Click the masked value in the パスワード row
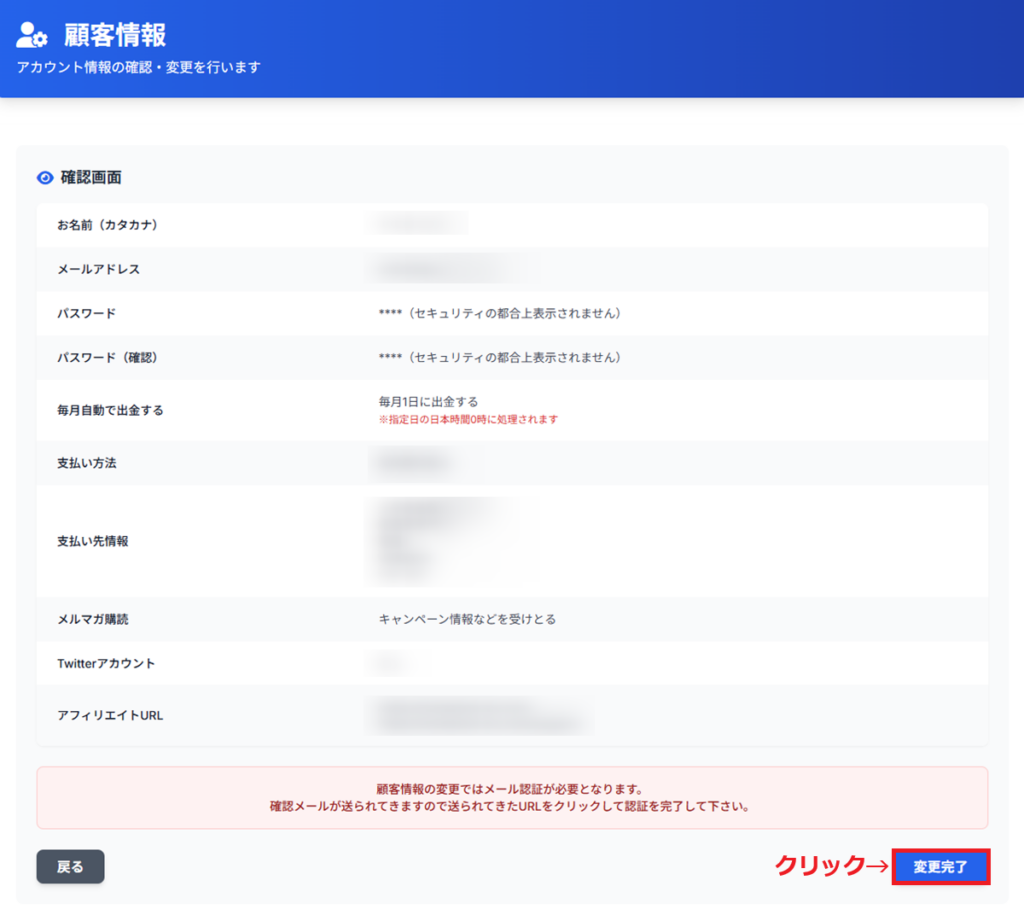 pos(499,313)
